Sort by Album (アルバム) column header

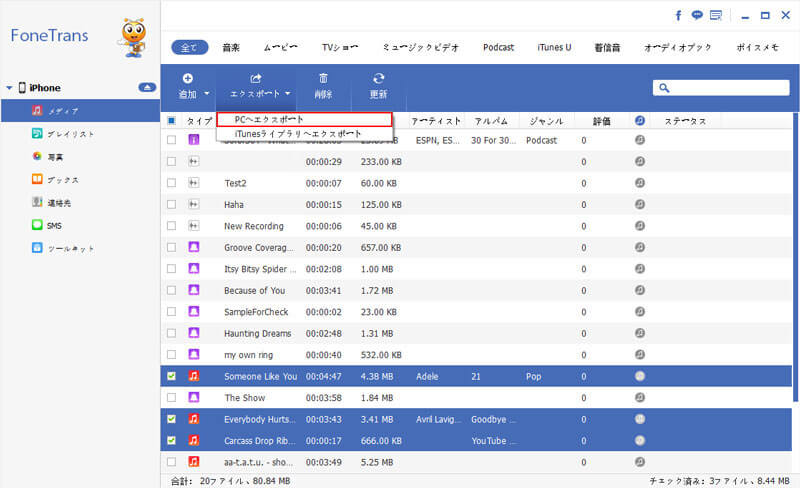491,121
